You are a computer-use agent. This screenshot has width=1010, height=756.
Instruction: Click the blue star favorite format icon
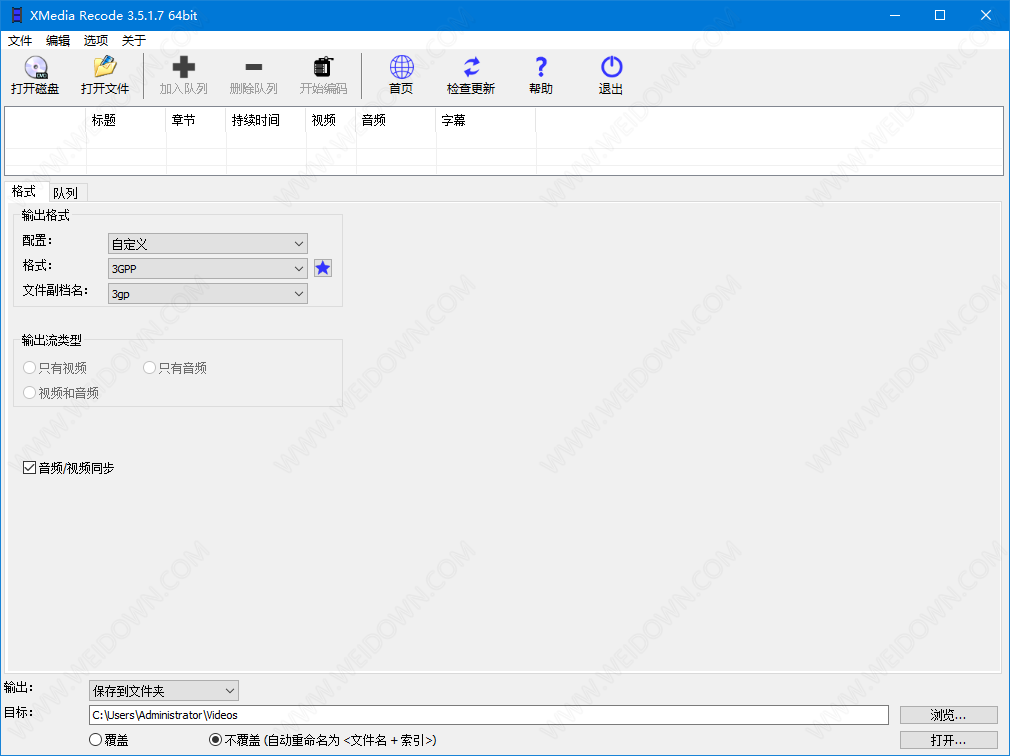[323, 268]
